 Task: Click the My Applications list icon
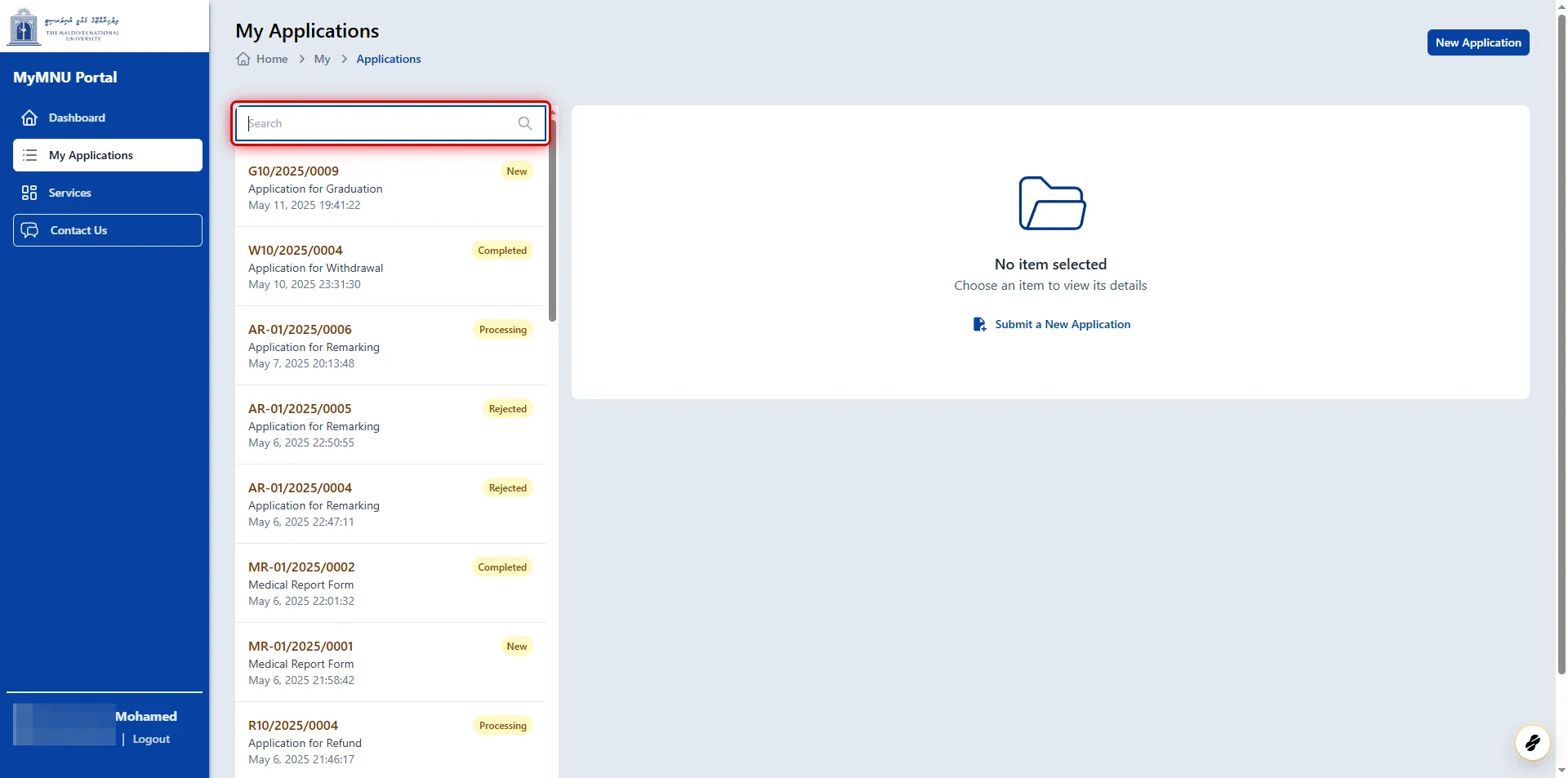(x=30, y=155)
